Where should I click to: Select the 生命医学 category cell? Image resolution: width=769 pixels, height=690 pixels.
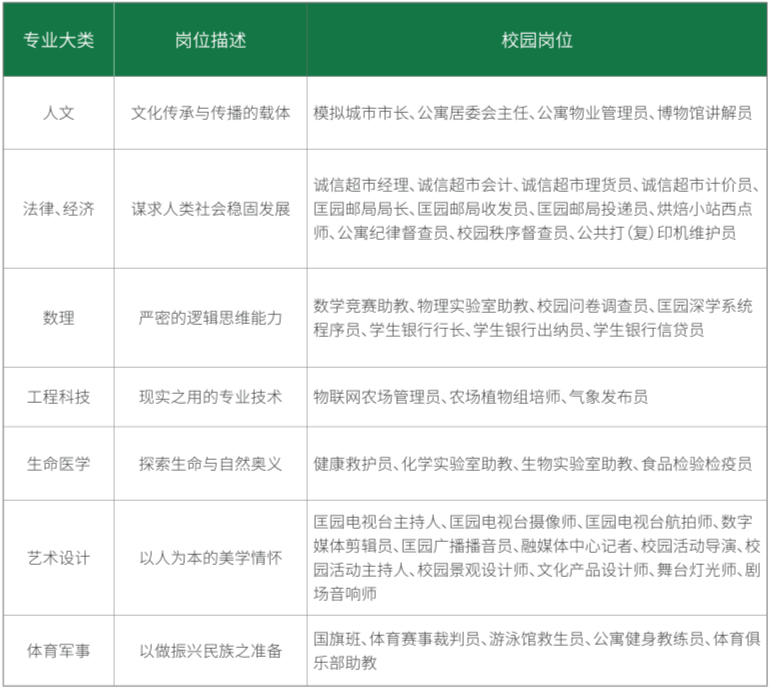(58, 463)
